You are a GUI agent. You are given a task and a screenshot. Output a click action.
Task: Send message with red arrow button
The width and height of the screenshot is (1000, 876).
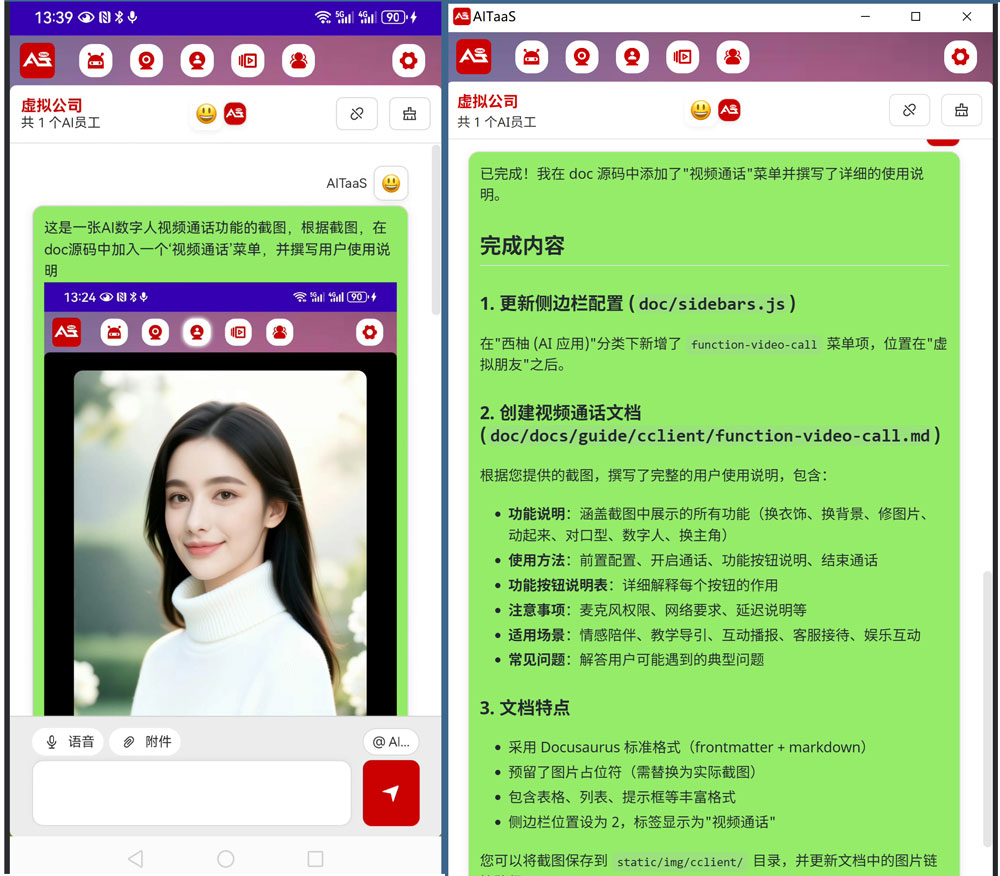coord(391,792)
